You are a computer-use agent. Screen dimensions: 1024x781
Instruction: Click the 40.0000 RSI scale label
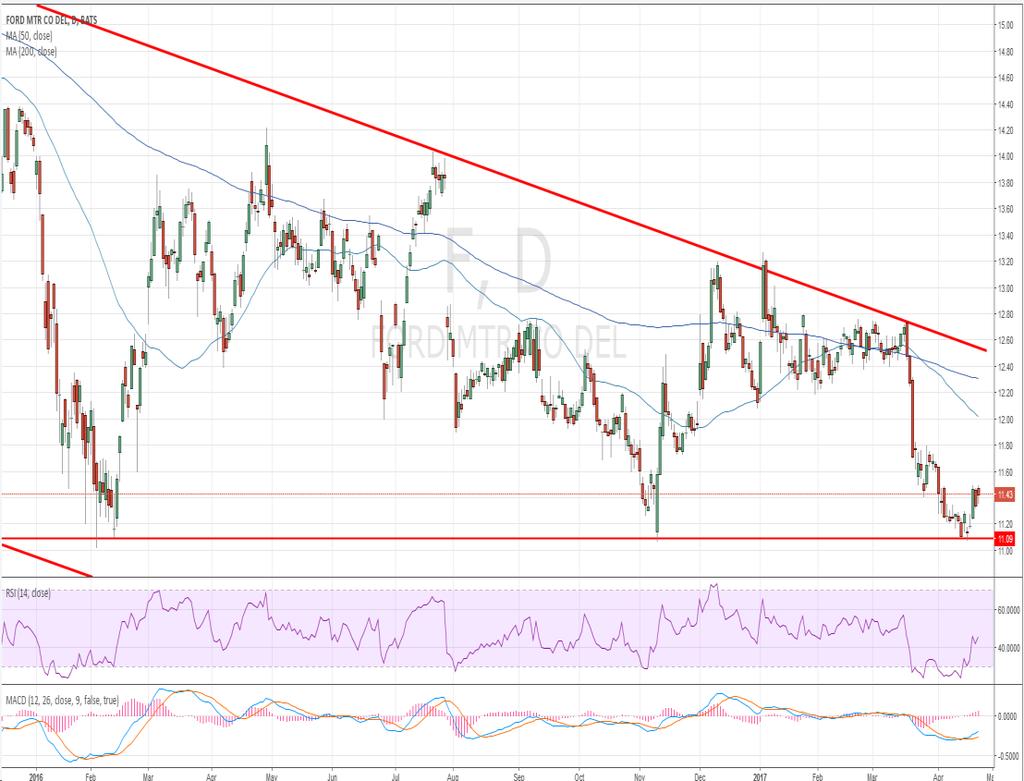[1008, 648]
